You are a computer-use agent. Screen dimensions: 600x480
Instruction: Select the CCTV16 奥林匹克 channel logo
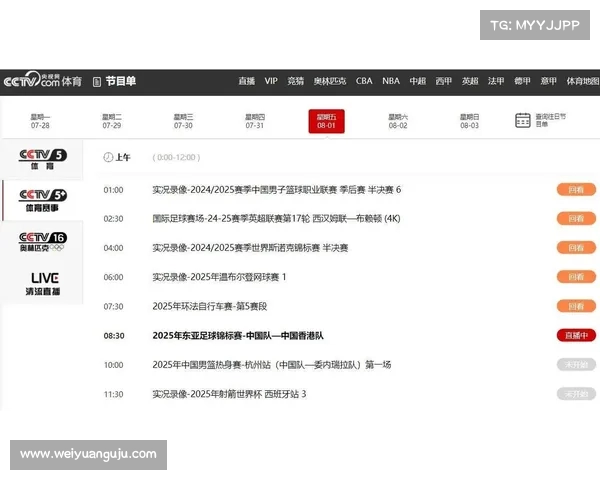43,241
